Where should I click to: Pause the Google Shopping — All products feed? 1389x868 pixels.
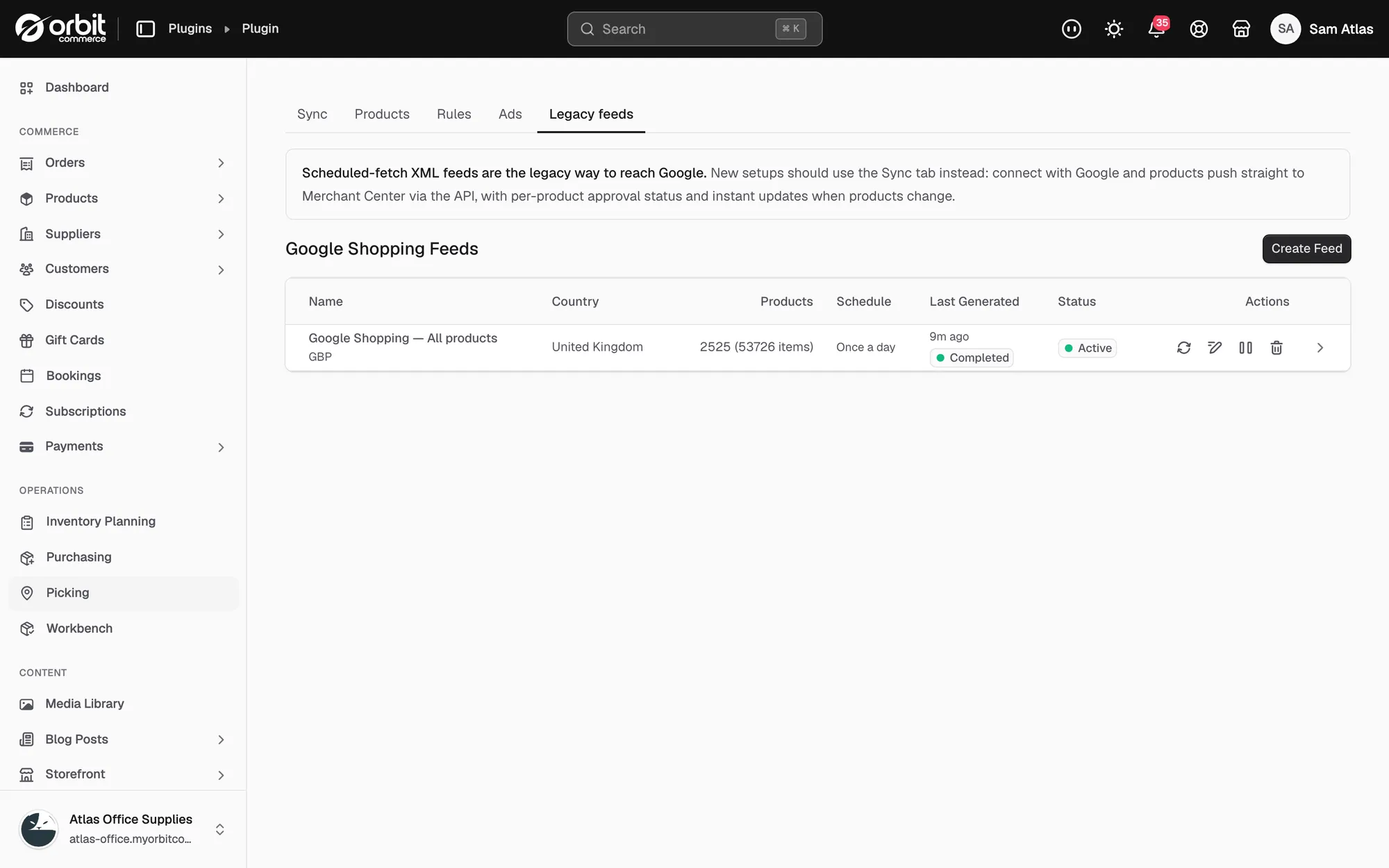[1246, 348]
